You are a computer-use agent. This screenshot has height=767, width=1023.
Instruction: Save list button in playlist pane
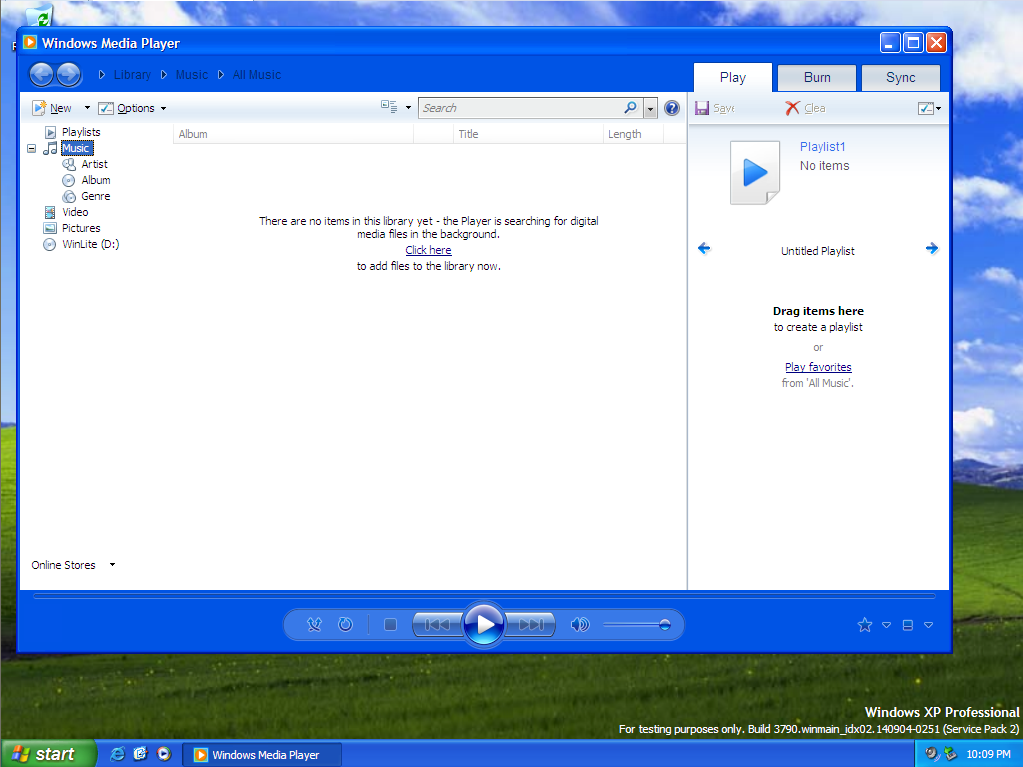tap(715, 108)
